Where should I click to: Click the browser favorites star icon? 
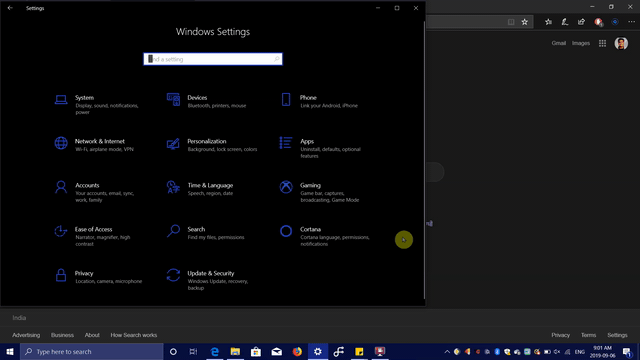[x=524, y=22]
